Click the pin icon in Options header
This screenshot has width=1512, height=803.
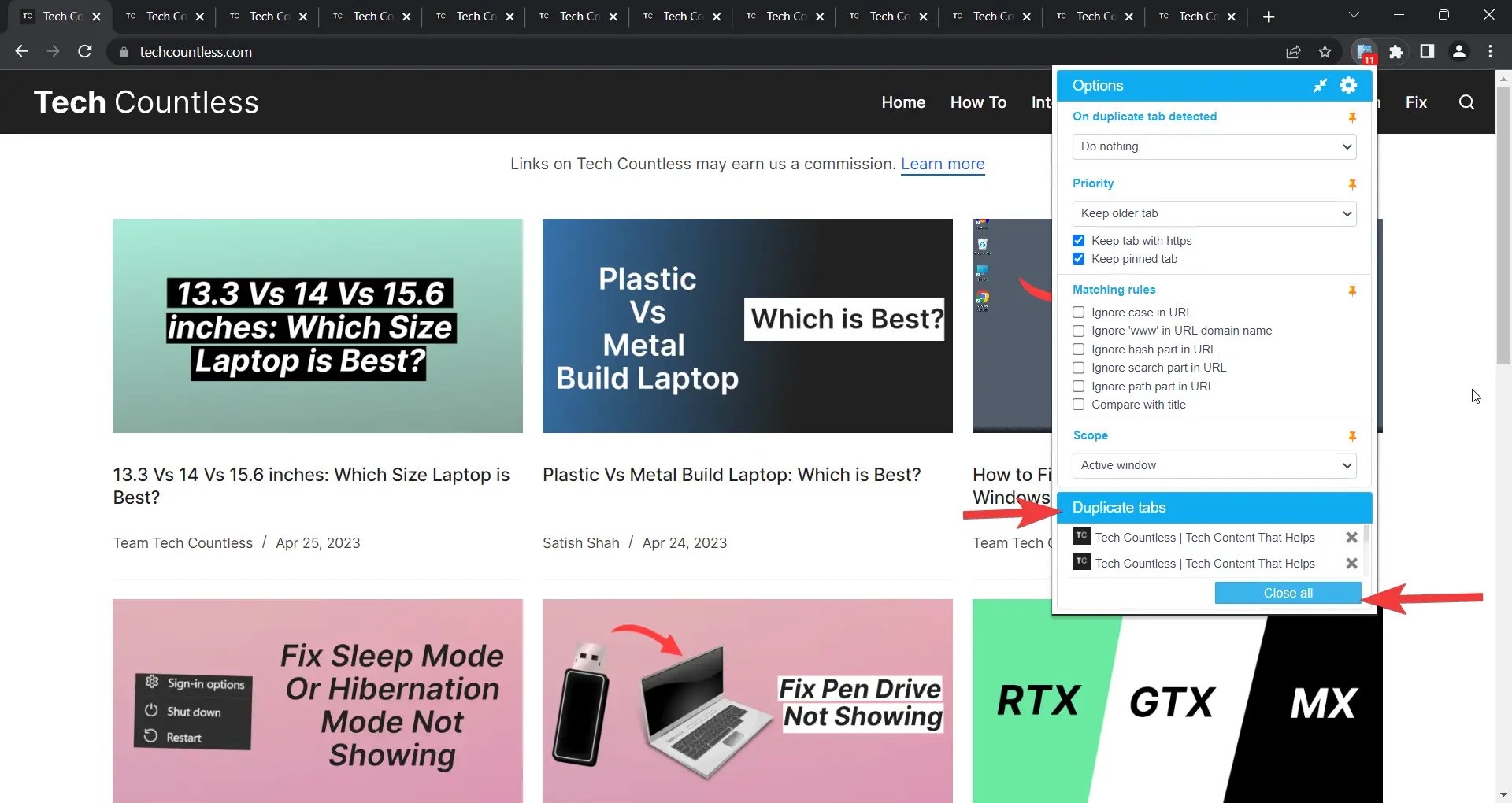1321,86
